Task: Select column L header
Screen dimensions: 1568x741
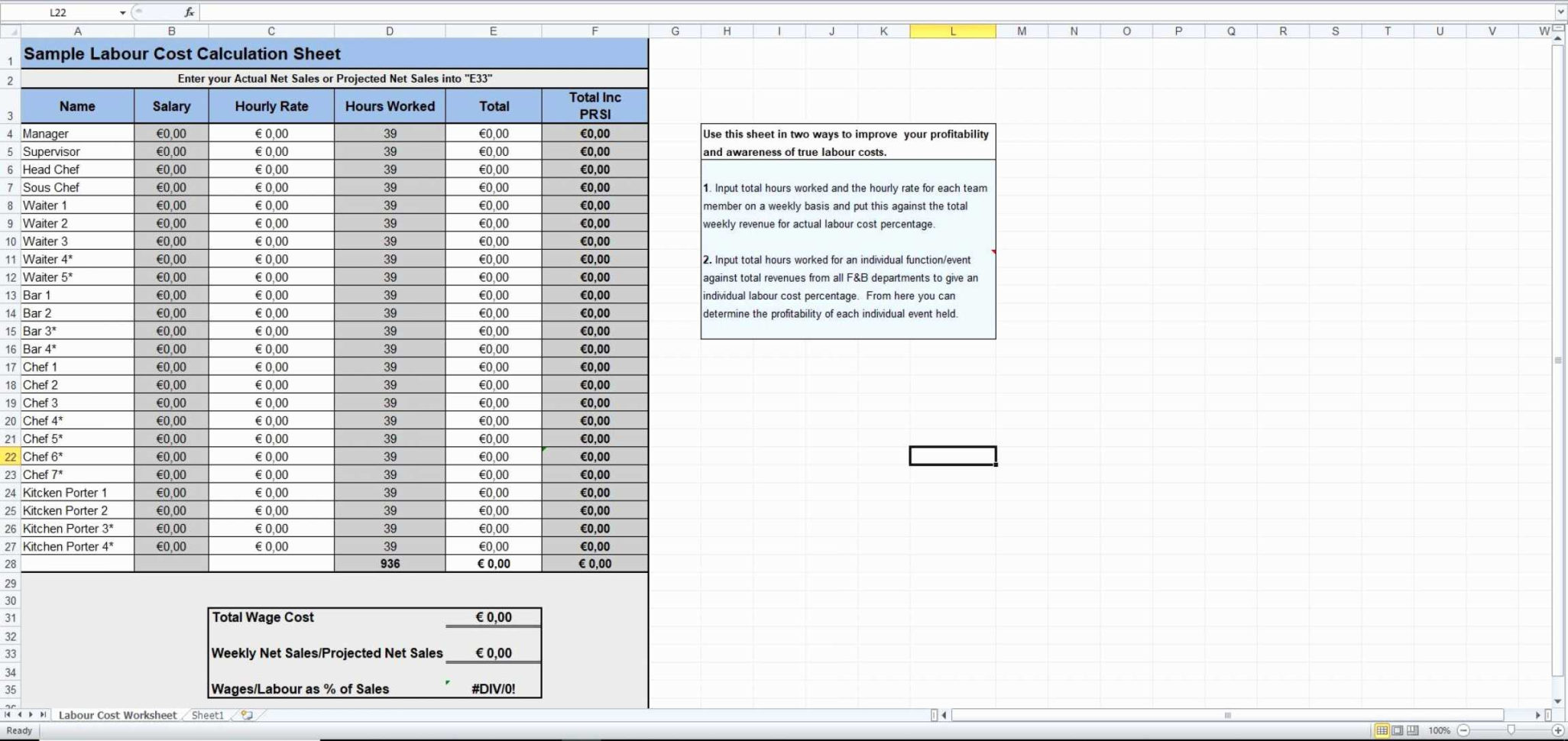Action: pyautogui.click(x=952, y=31)
